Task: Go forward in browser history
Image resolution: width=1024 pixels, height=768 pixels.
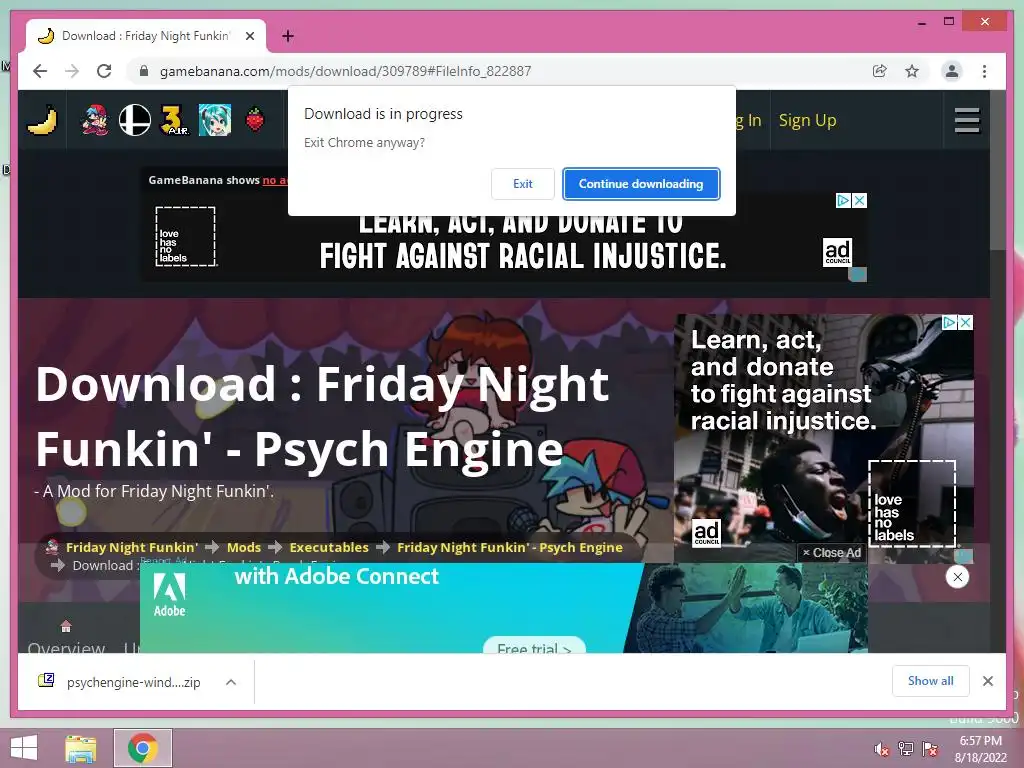Action: 72,71
